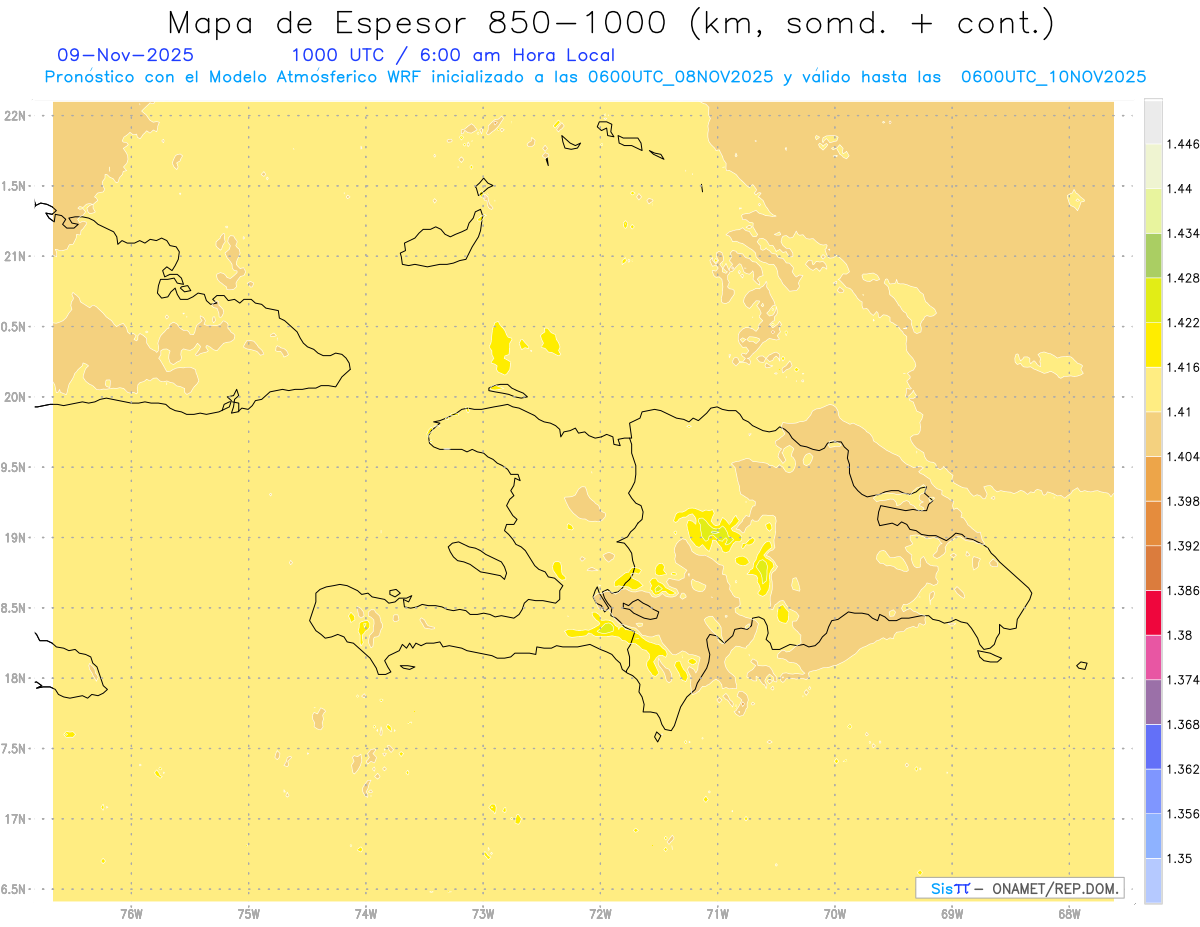The height and width of the screenshot is (927, 1200).
Task: Click the legend value '1.416'
Action: [x=1183, y=367]
